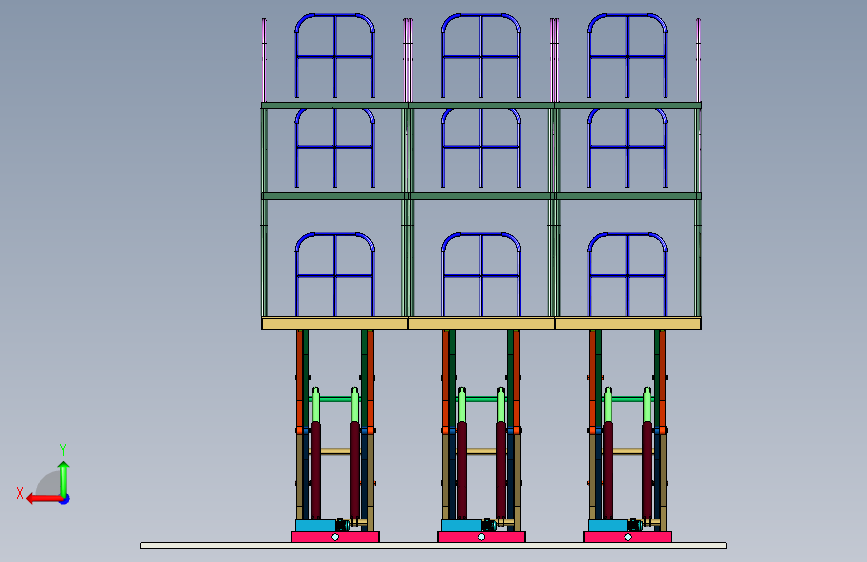
Task: Click the red "X" axis label
Action: tap(20, 493)
